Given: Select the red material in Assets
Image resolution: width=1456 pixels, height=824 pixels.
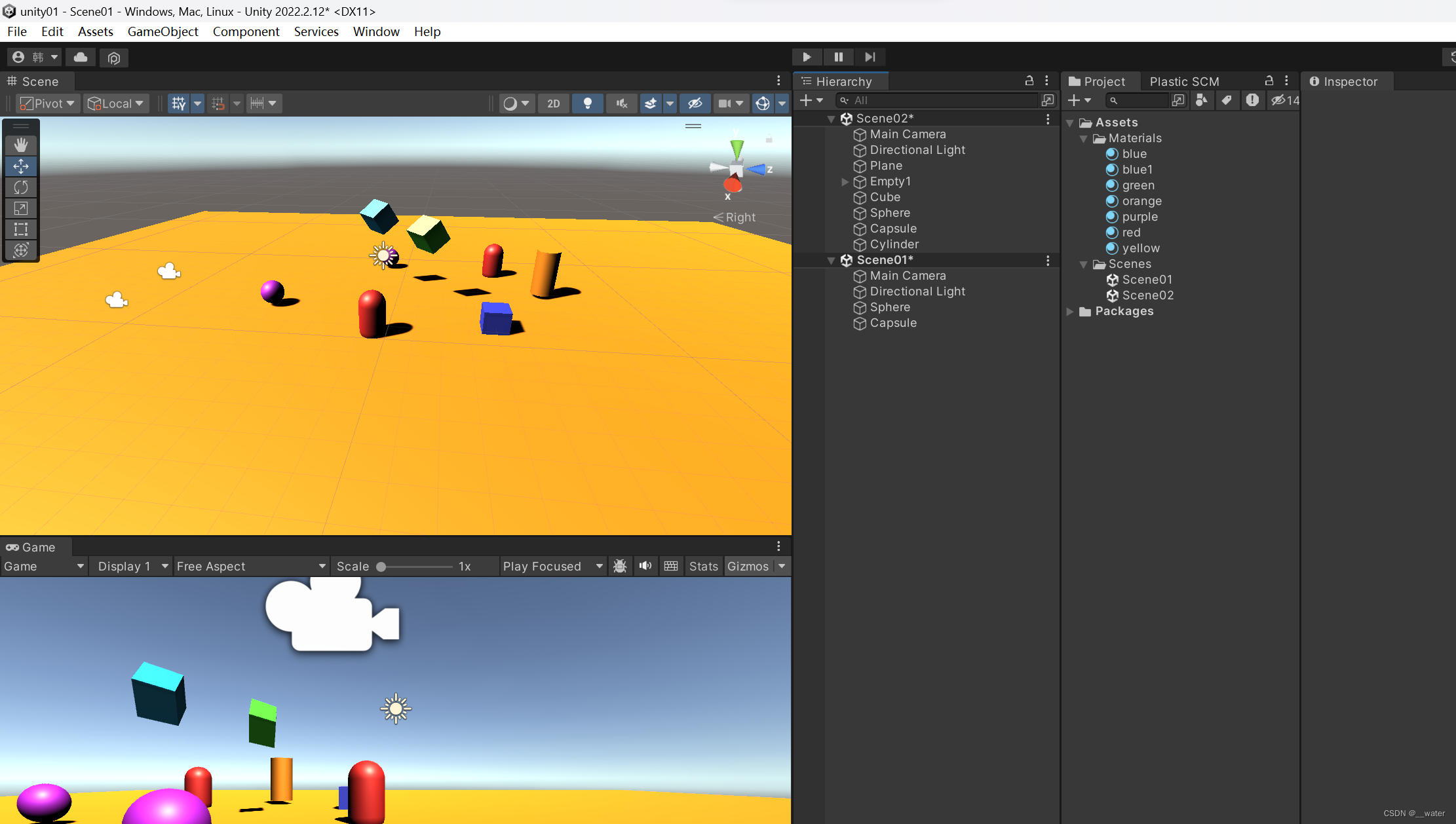Looking at the screenshot, I should point(1130,233).
